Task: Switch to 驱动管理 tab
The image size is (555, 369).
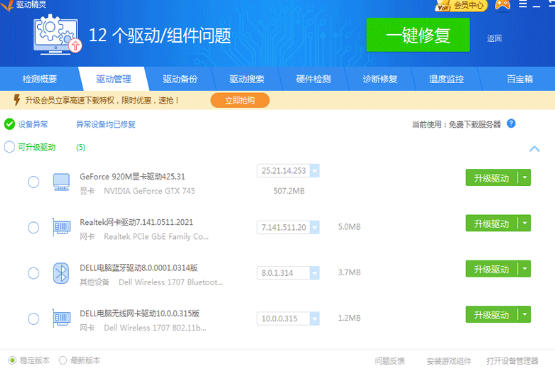Action: point(114,79)
